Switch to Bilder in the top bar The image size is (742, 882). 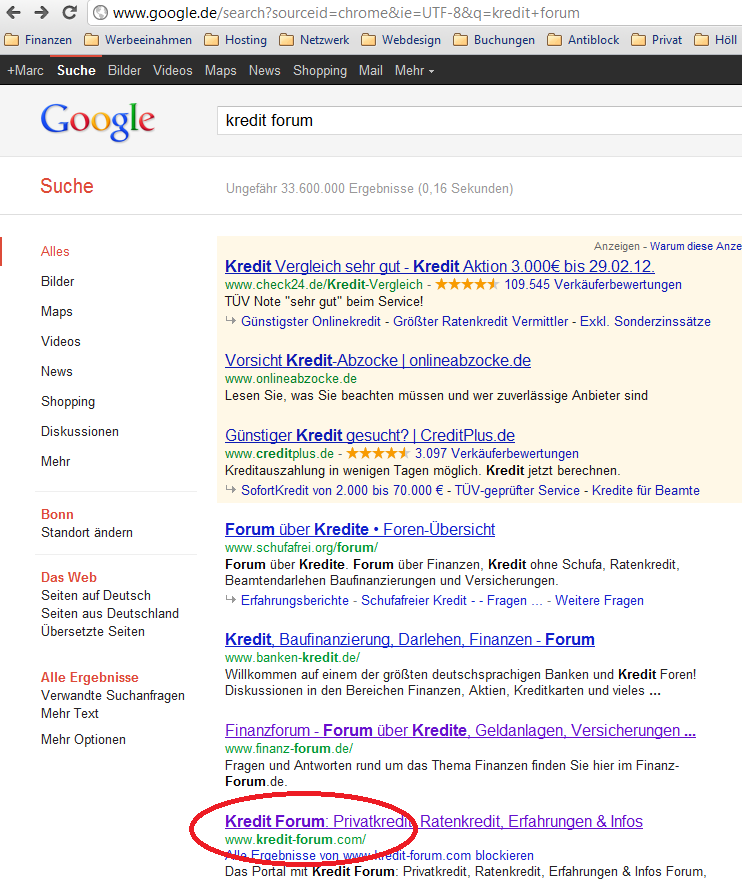point(124,70)
